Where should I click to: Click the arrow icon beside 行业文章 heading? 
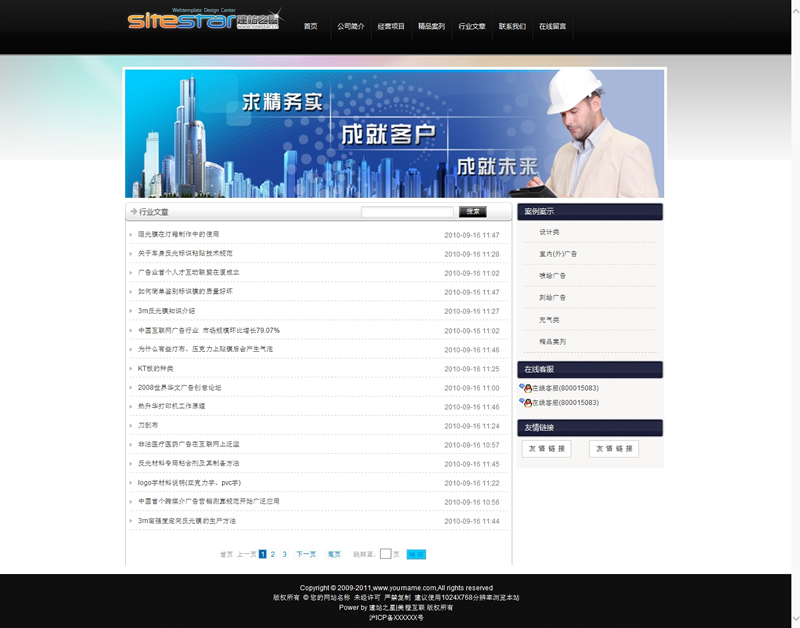tap(133, 212)
